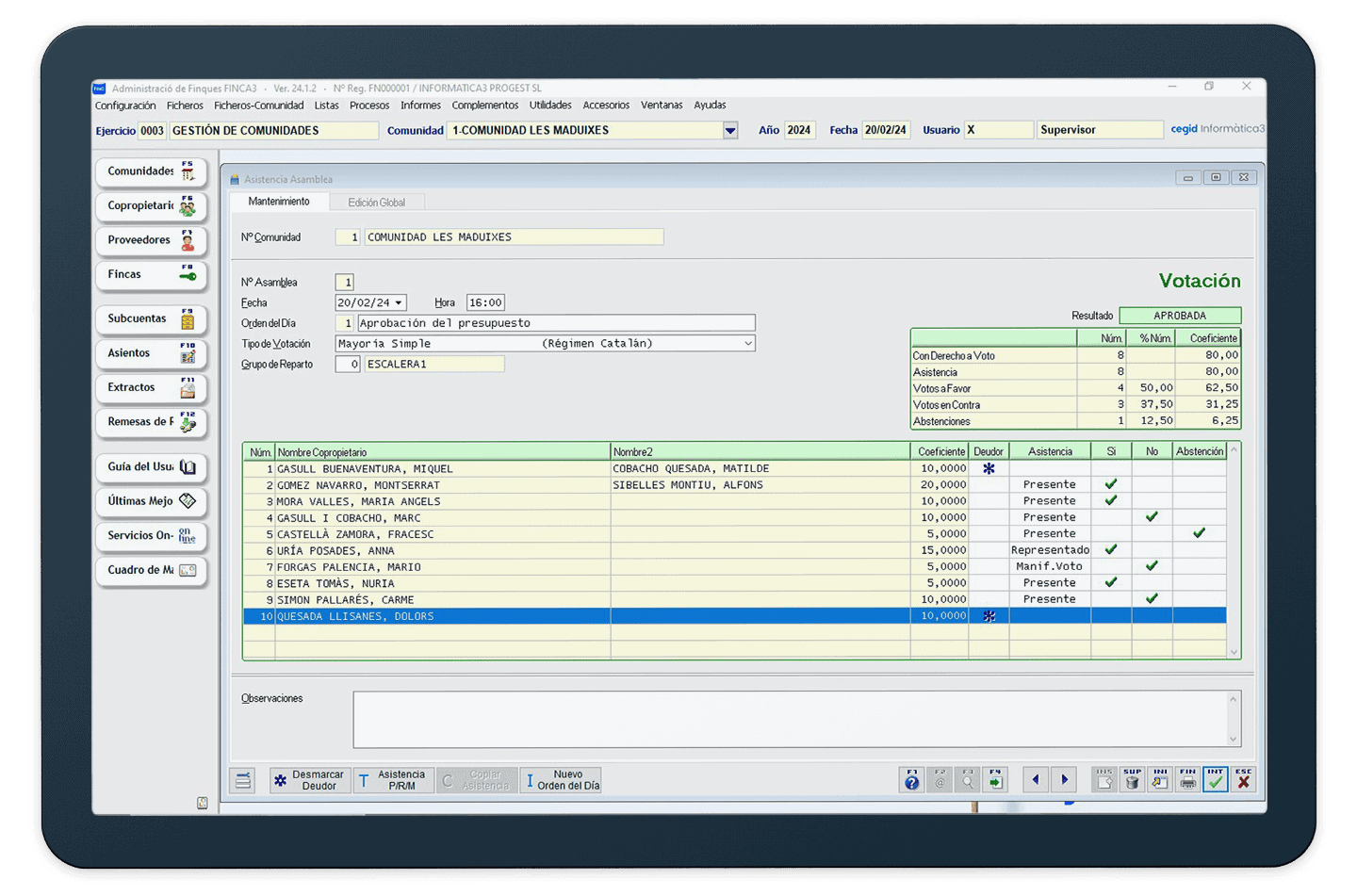
Task: Toggle the No vote for Forgas Palencia
Action: click(x=1152, y=566)
